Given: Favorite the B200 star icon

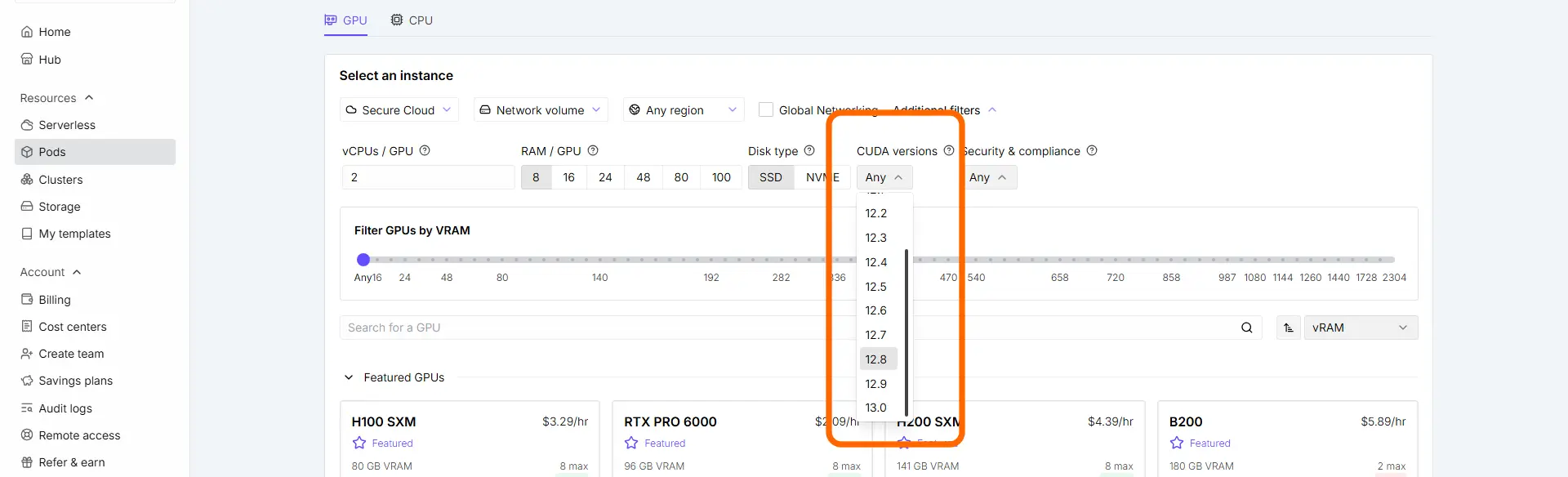Looking at the screenshot, I should point(1177,443).
